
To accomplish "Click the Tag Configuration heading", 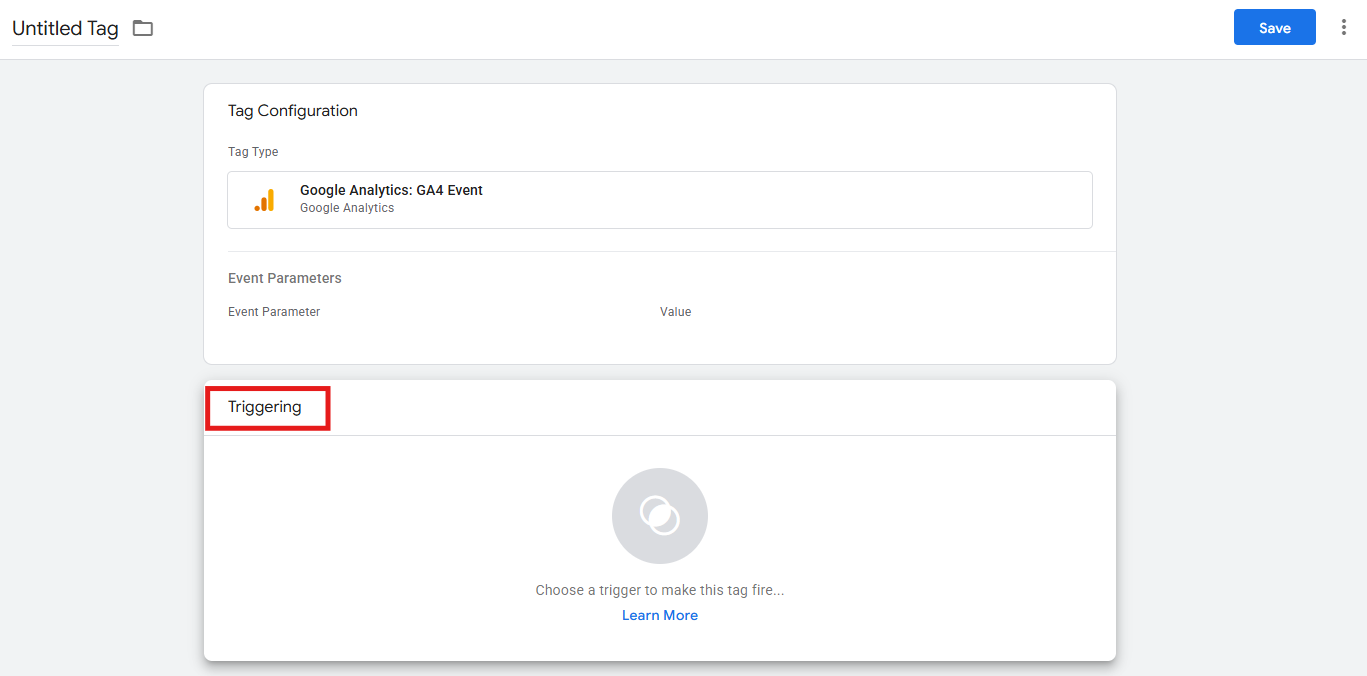I will point(293,111).
